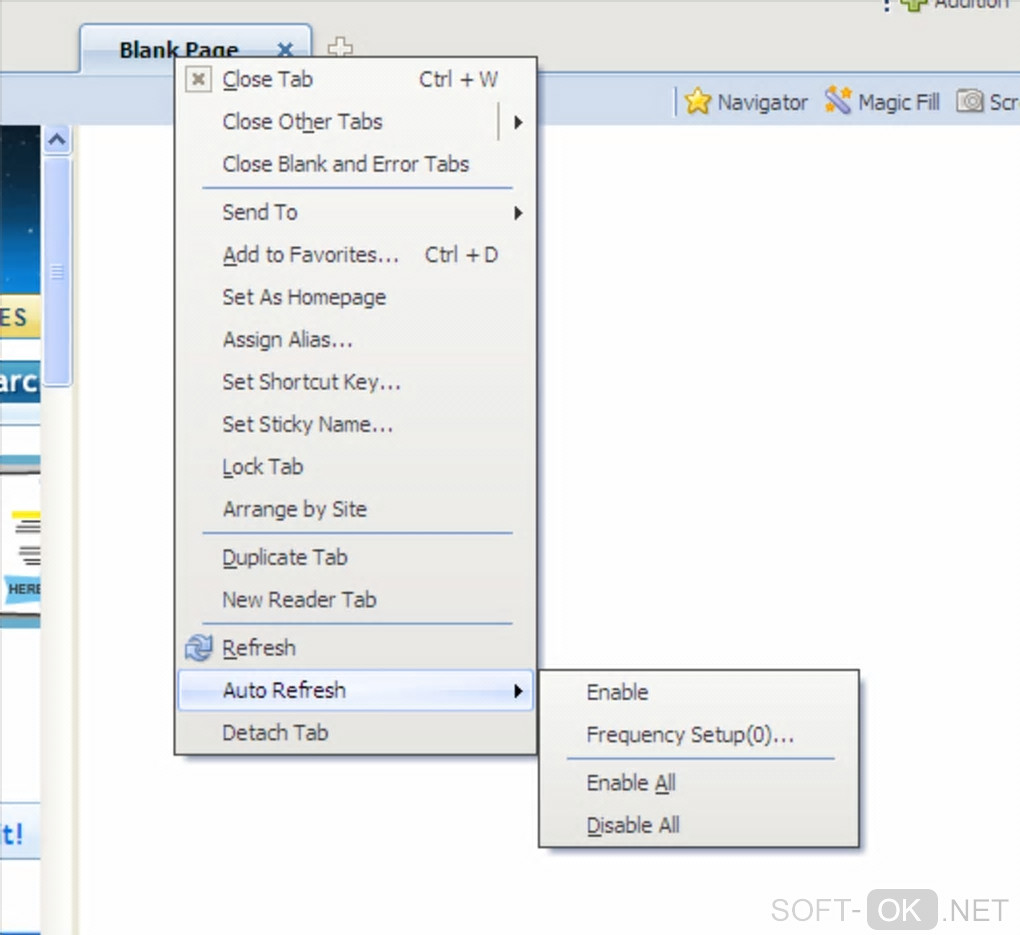Open a new tab with plus icon
This screenshot has height=935, width=1020.
(x=340, y=47)
